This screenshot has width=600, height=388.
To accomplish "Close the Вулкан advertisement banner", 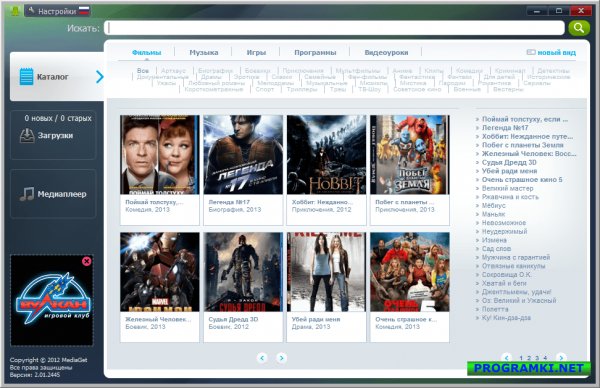I will click(x=86, y=261).
